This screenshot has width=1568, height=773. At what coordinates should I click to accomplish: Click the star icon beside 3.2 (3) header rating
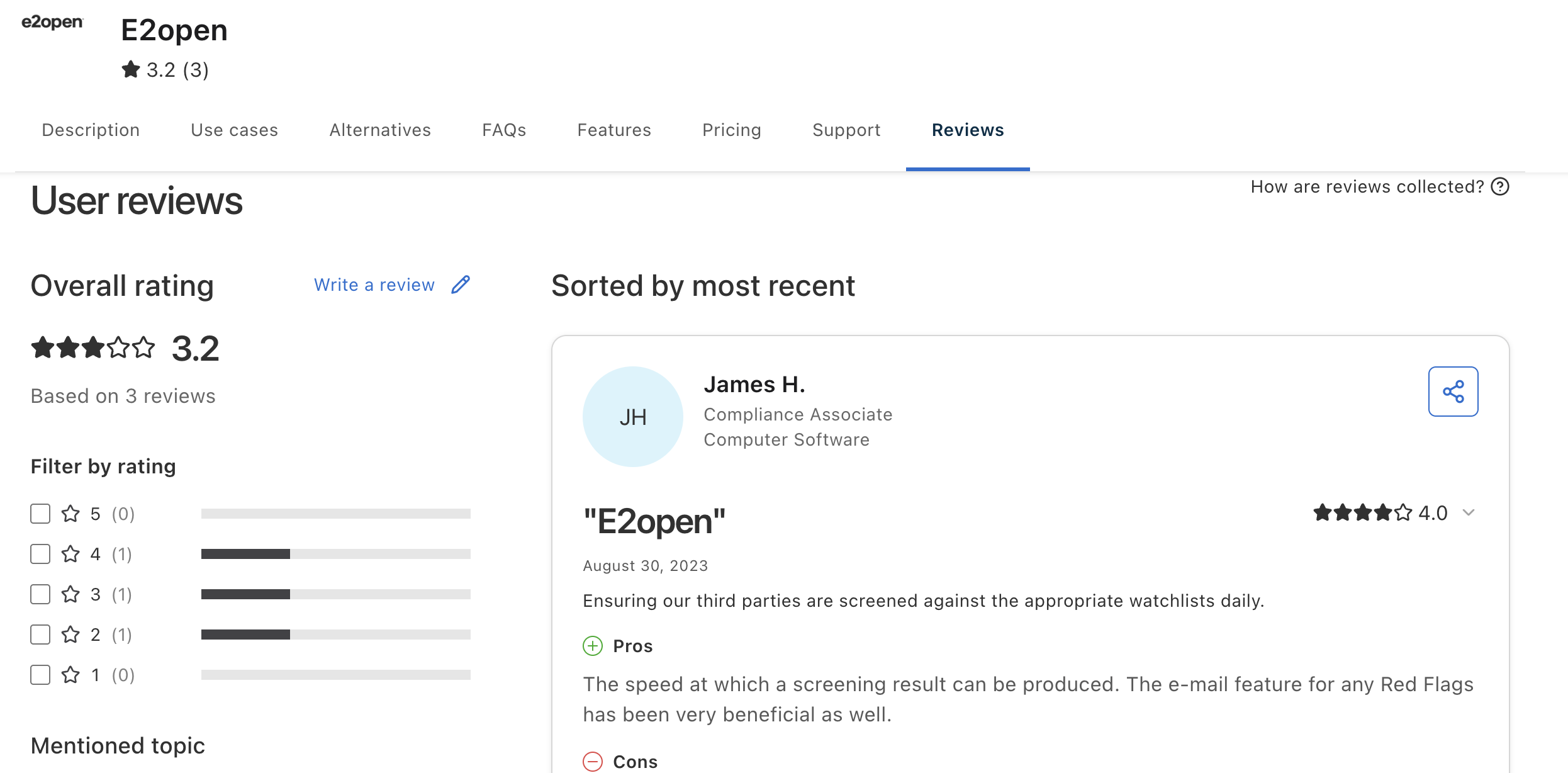pyautogui.click(x=131, y=69)
